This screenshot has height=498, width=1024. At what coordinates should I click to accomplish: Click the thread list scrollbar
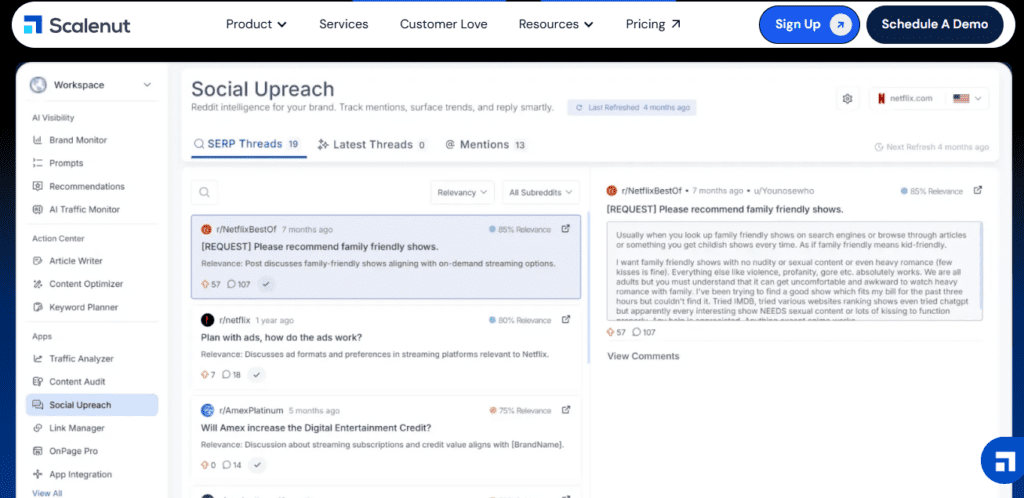click(x=589, y=287)
